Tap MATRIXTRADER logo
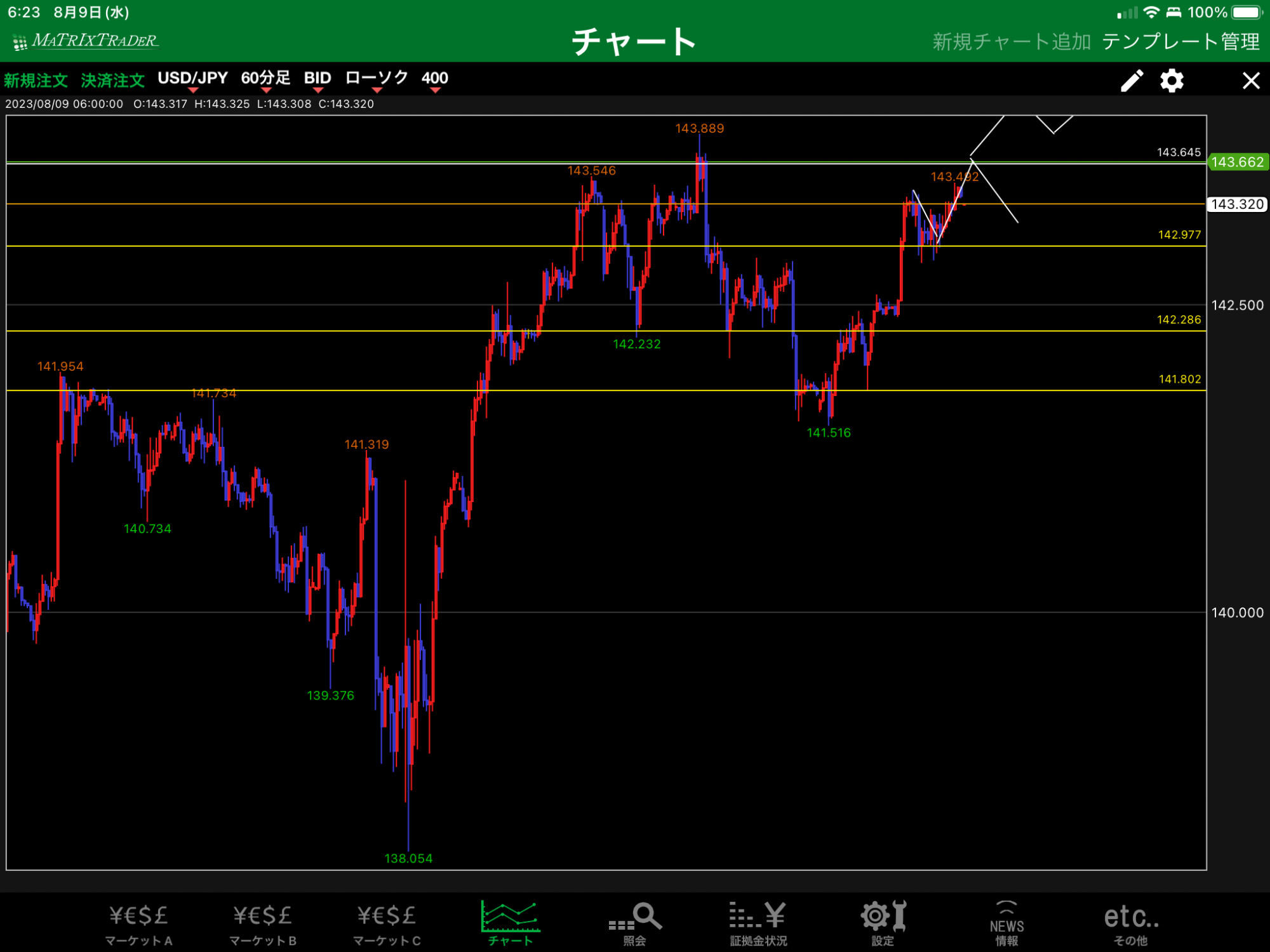The image size is (1270, 952). (86, 41)
